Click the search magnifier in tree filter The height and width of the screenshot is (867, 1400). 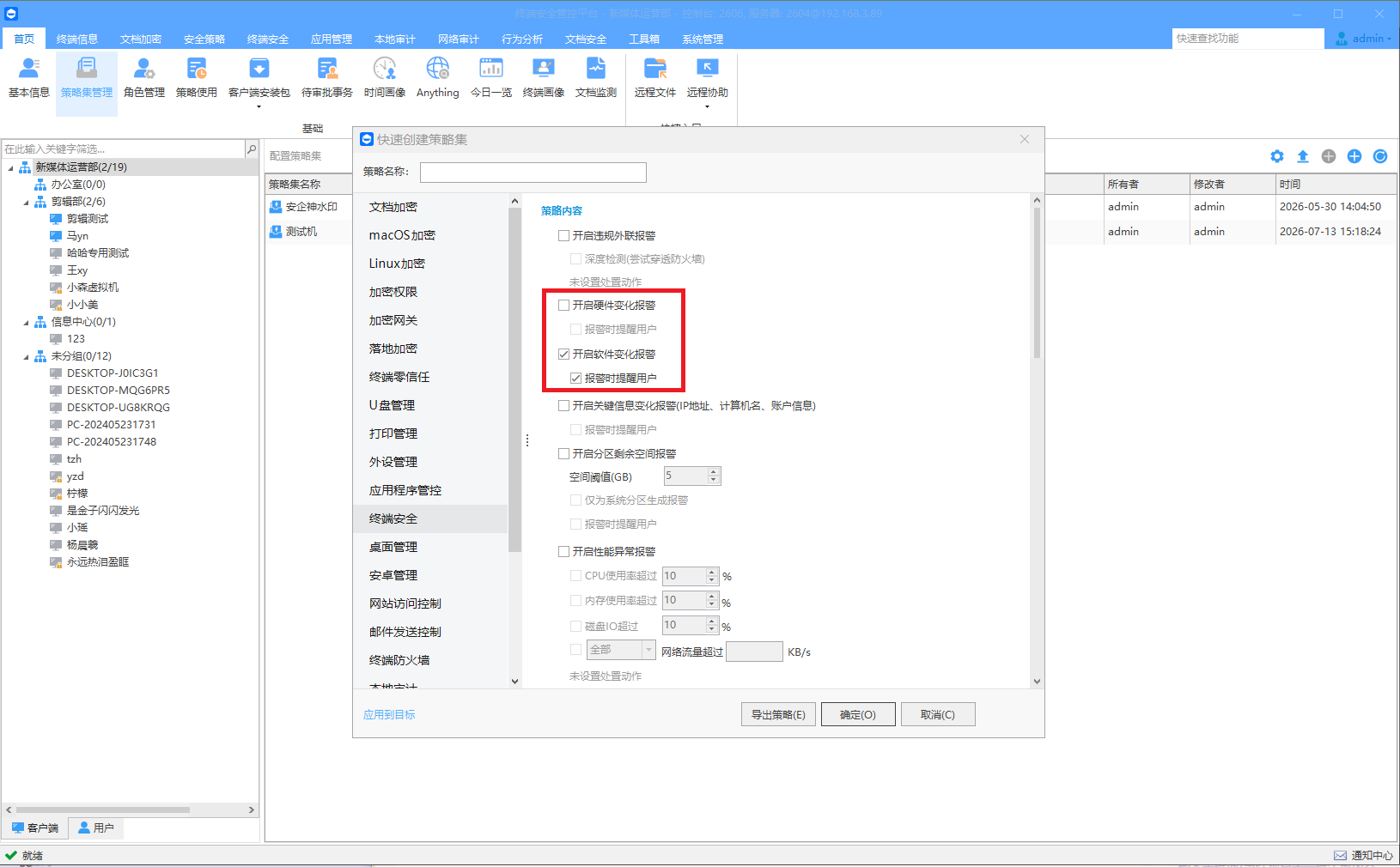252,149
